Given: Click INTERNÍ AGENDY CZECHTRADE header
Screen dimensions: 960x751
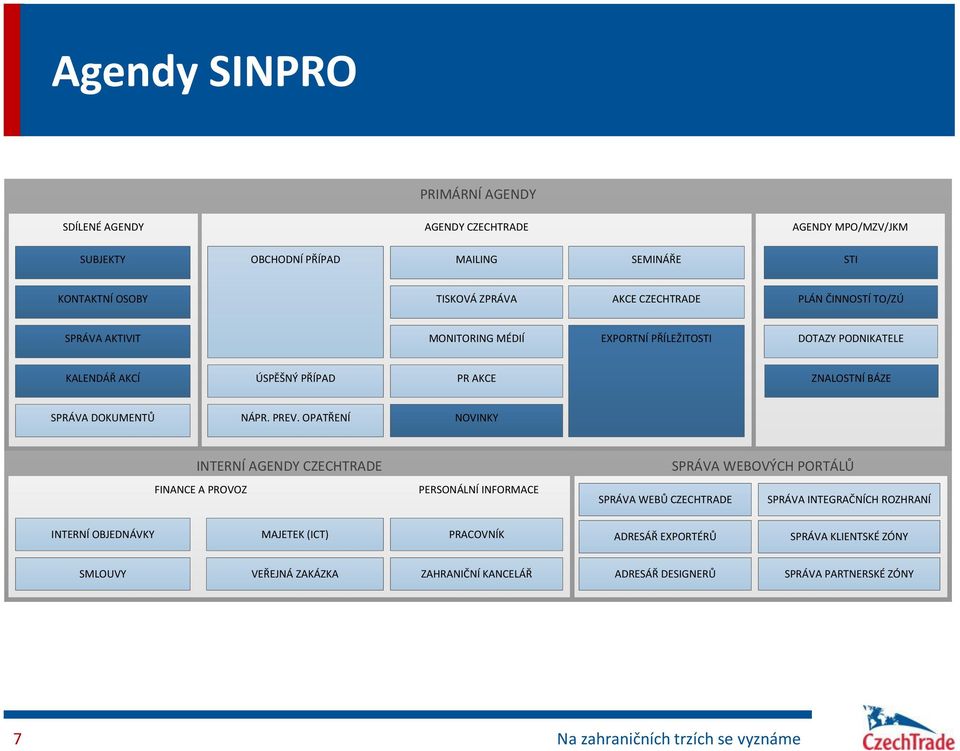Looking at the screenshot, I should coord(289,466).
